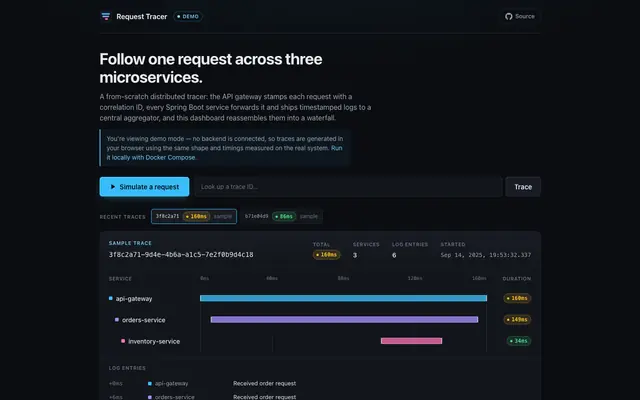The image size is (640, 400).
Task: Click the api-gateway service row label
Action: click(x=134, y=299)
